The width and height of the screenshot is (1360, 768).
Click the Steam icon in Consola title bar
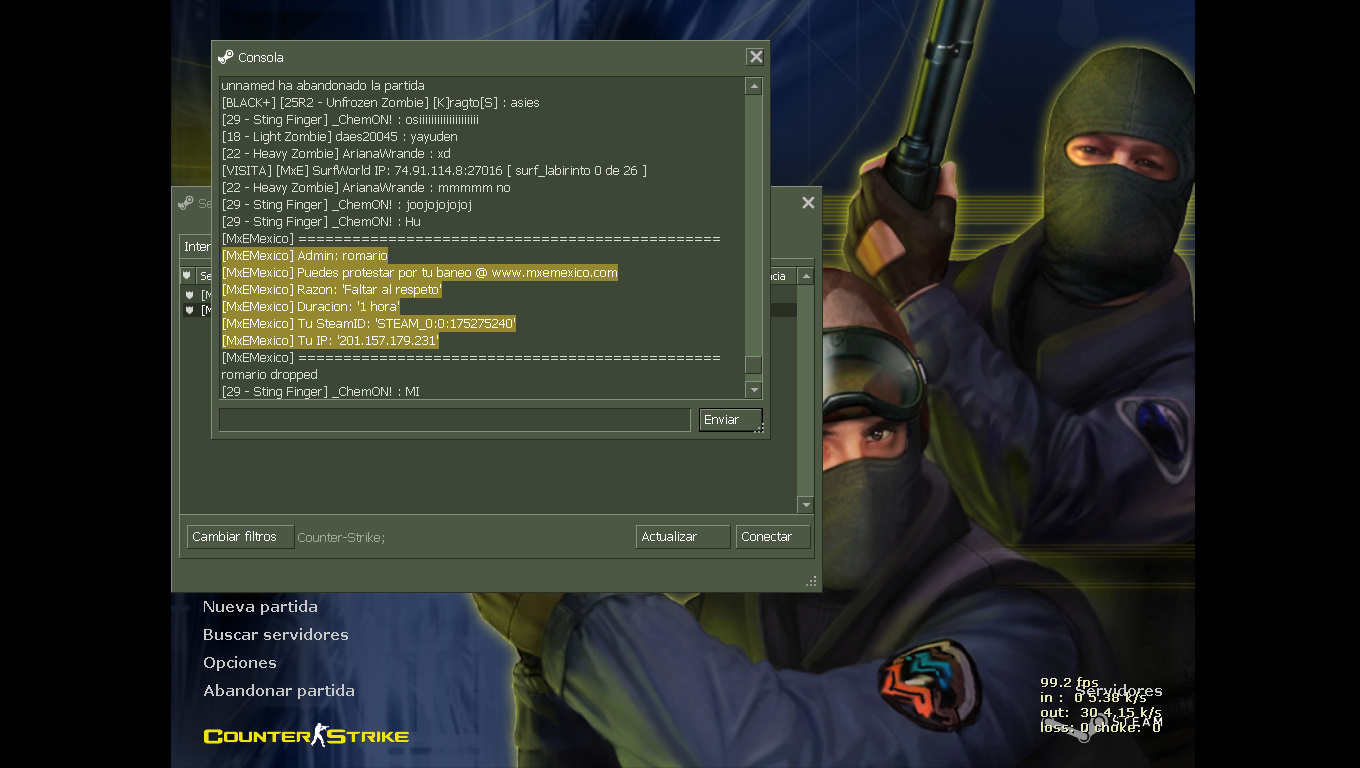coord(226,57)
